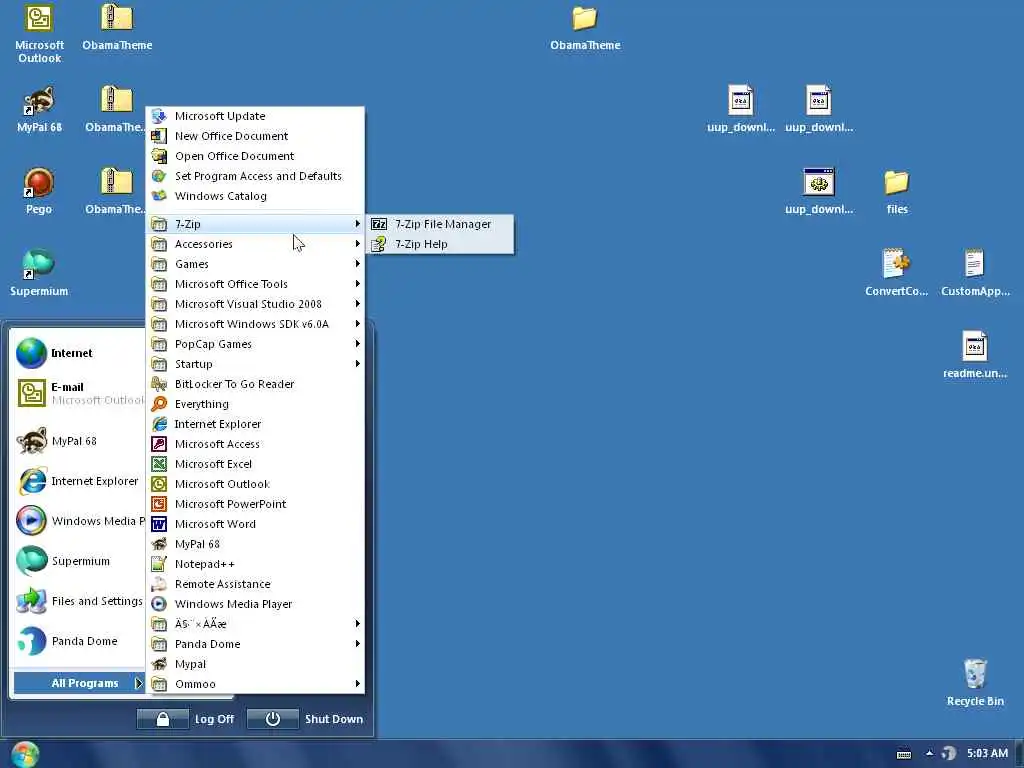Viewport: 1024px width, 768px height.
Task: Launch Pego desktop shortcut
Action: (39, 191)
